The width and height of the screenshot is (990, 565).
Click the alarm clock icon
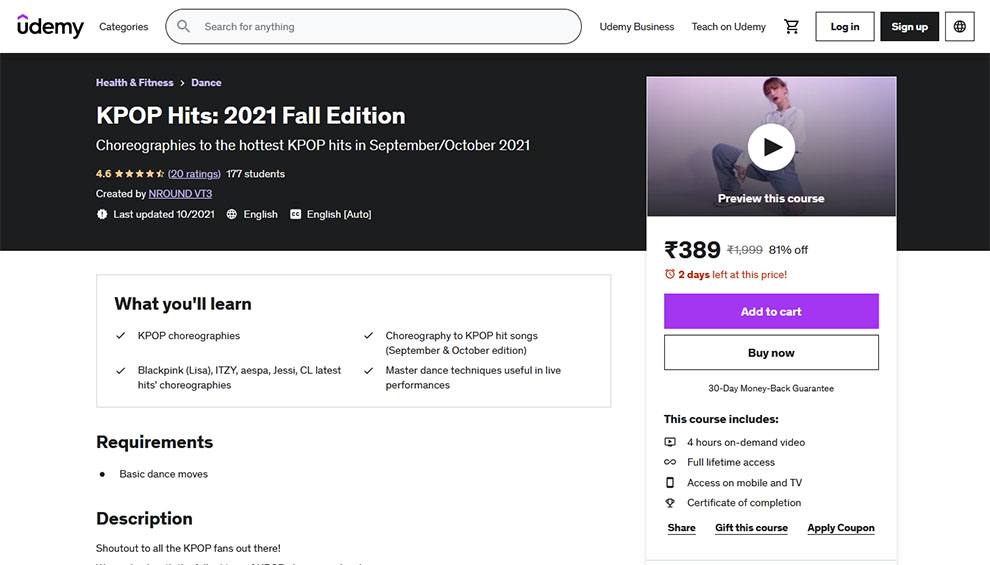(x=670, y=274)
